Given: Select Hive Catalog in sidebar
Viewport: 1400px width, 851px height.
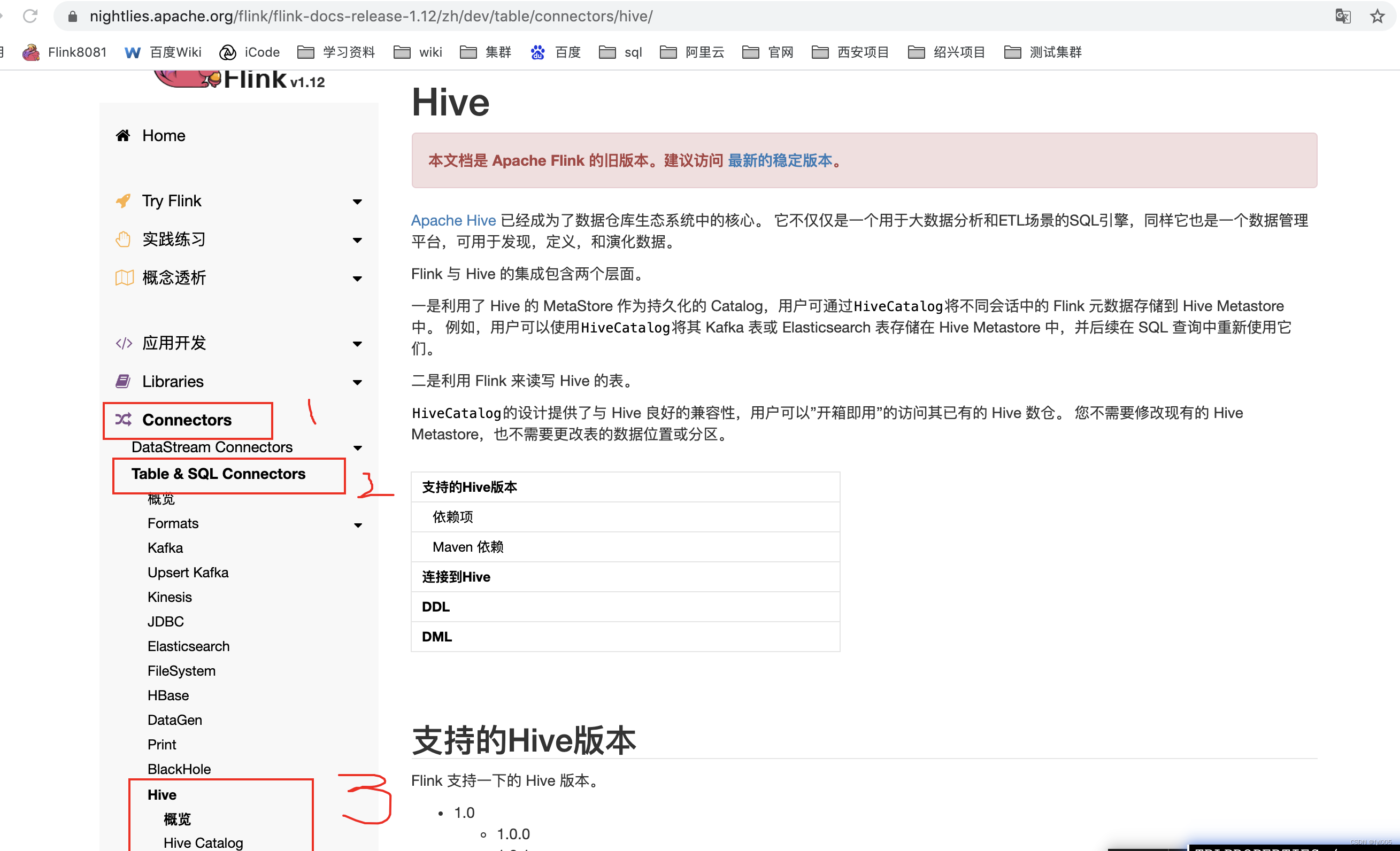Looking at the screenshot, I should [x=203, y=842].
